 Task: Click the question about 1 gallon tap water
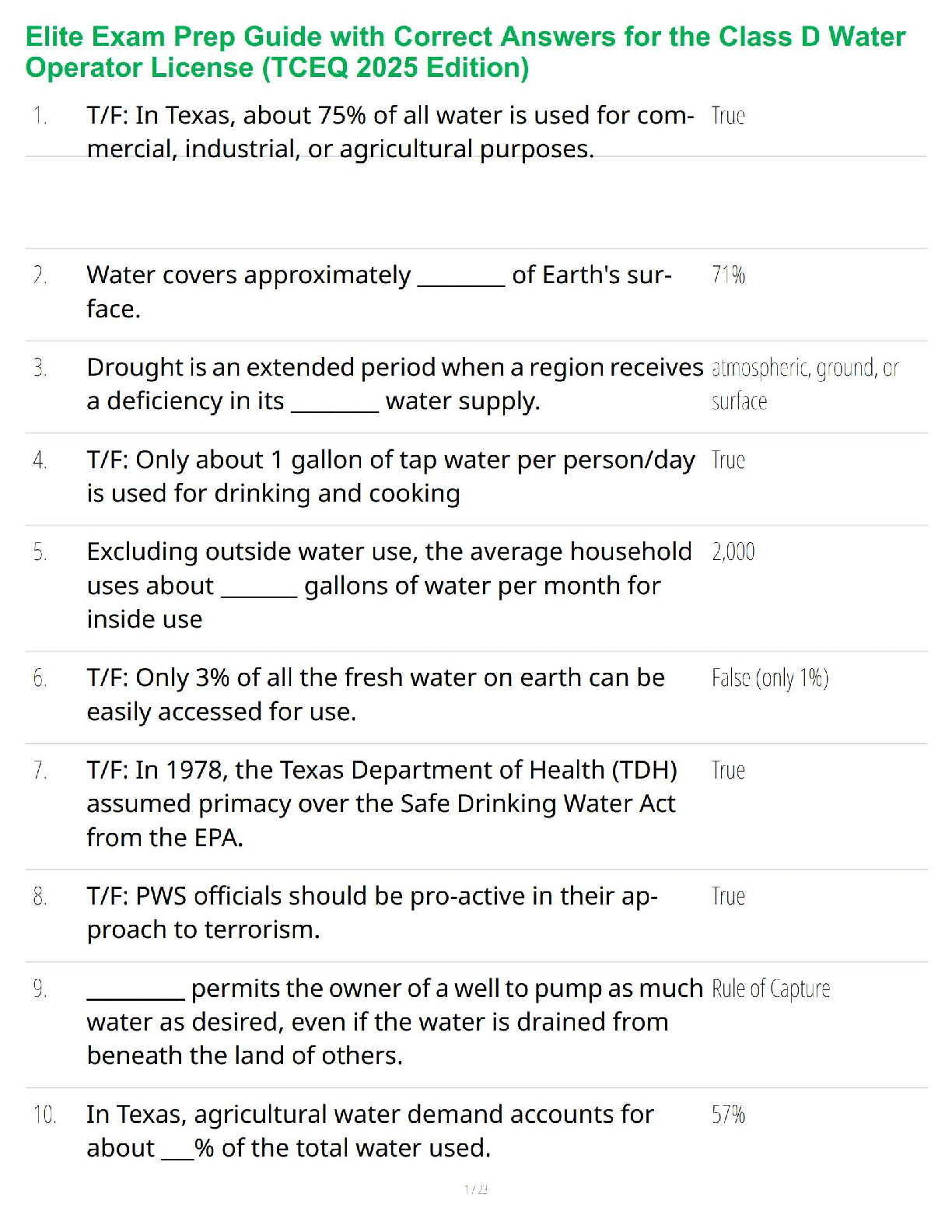390,477
